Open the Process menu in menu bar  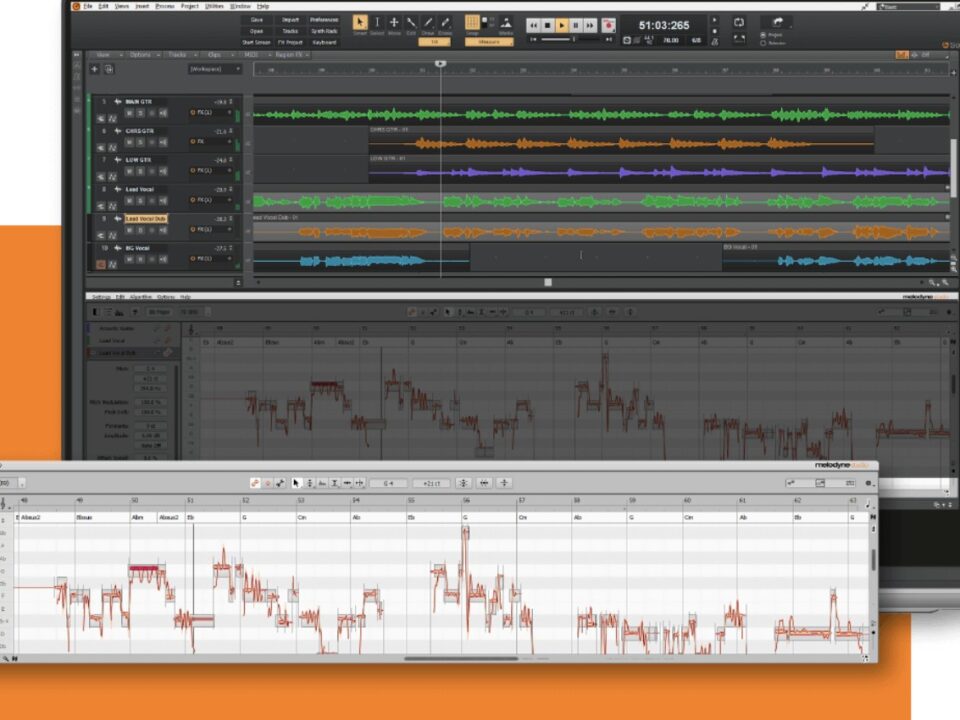click(164, 6)
